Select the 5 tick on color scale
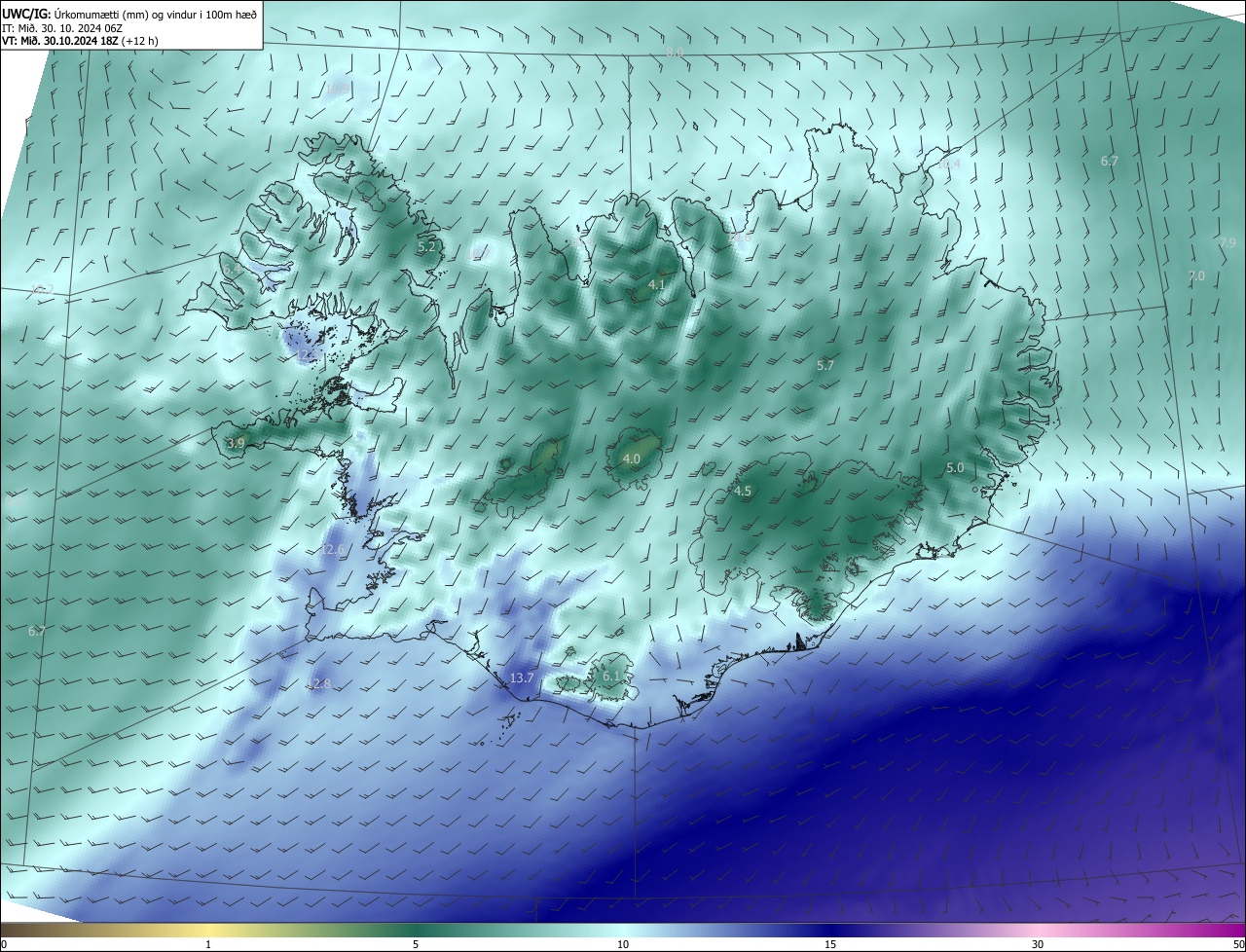The image size is (1246, 952). click(x=416, y=944)
